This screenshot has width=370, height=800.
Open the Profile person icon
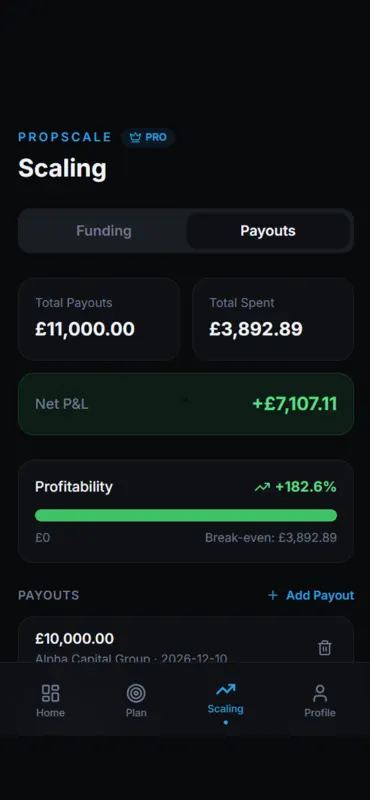tap(320, 693)
